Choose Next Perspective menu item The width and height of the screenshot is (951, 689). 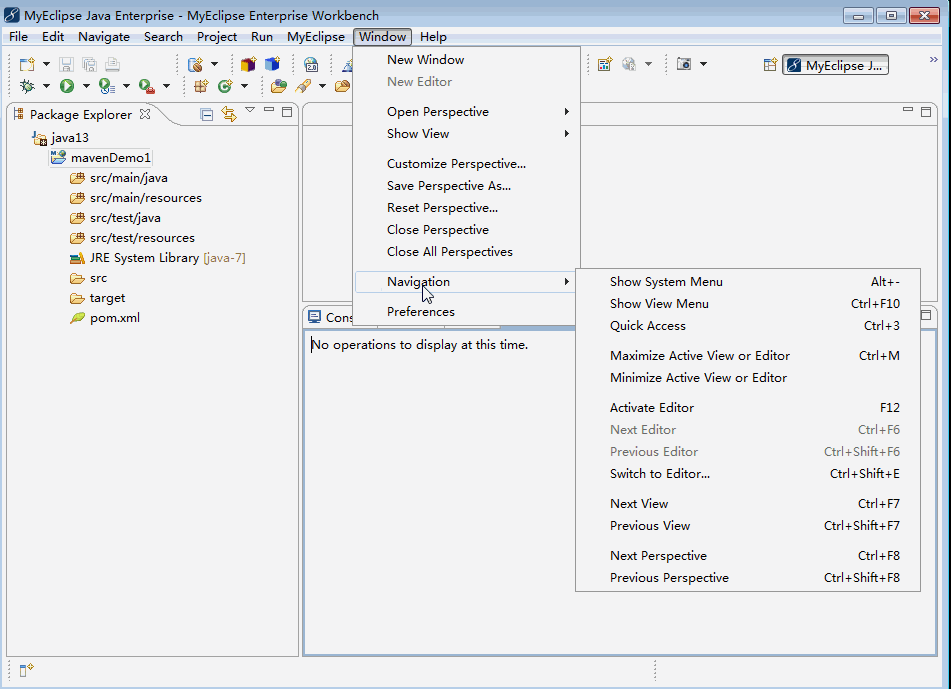coord(748,556)
